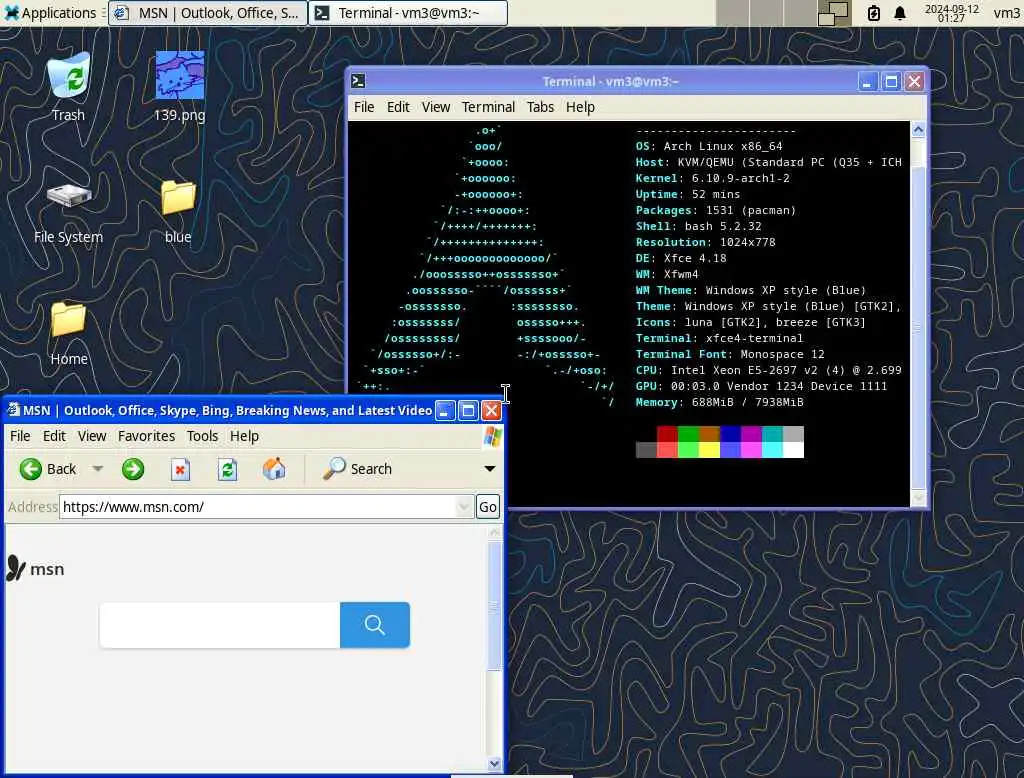Image resolution: width=1024 pixels, height=778 pixels.
Task: Open the Favorites menu
Action: pos(146,436)
